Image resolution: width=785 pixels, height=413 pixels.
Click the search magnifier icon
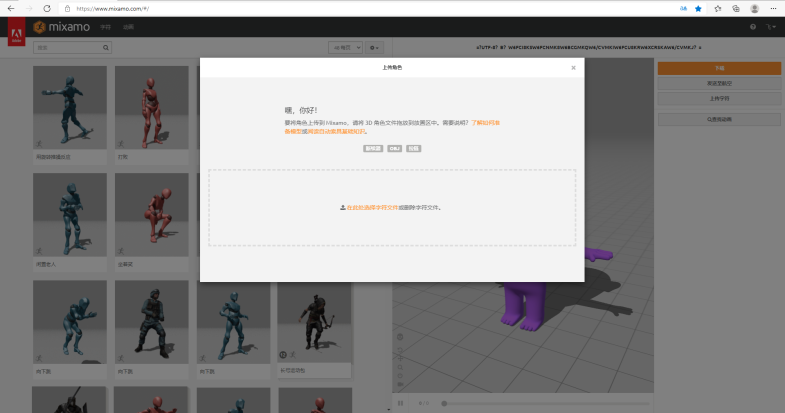pyautogui.click(x=106, y=47)
